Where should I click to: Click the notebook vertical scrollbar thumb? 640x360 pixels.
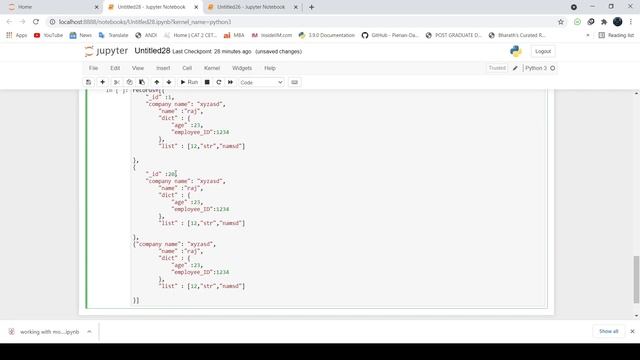coord(636,280)
